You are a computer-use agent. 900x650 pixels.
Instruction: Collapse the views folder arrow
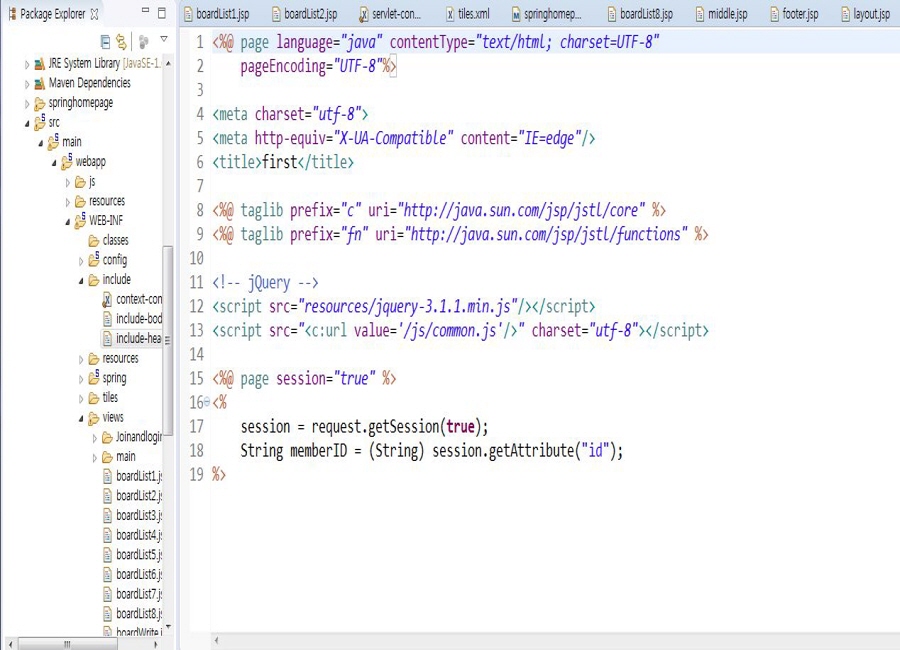tap(81, 419)
